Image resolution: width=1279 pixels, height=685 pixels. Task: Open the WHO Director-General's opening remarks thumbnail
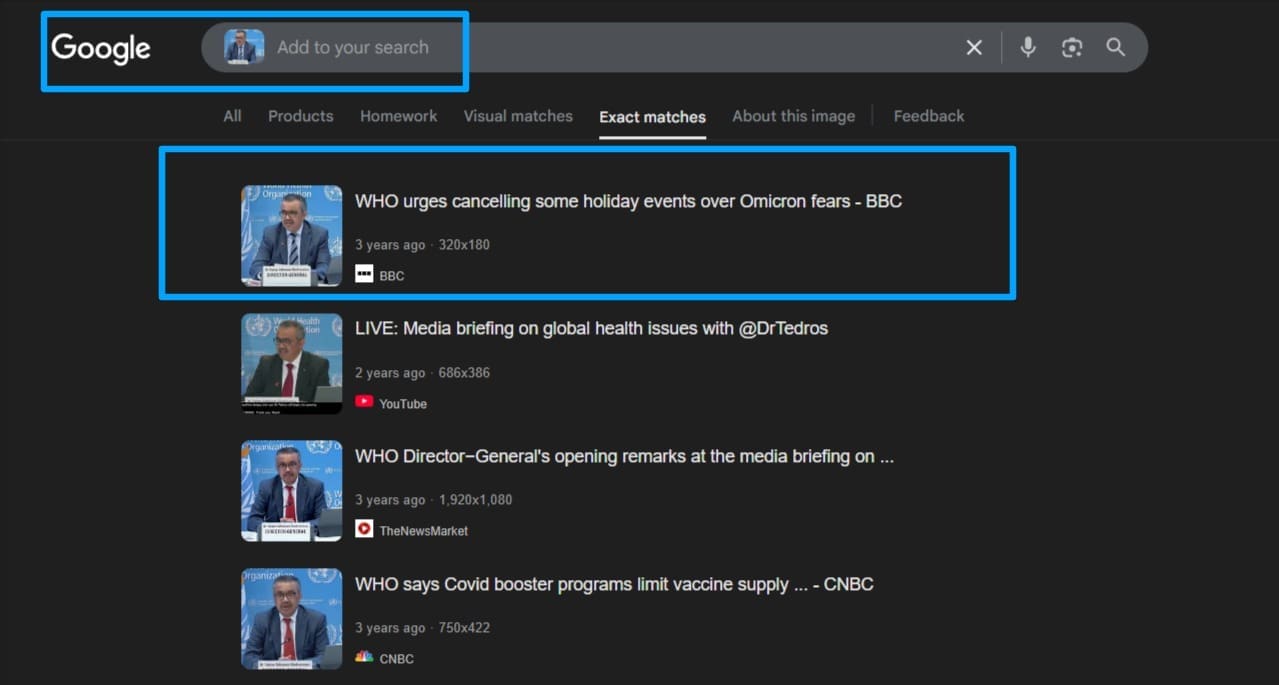[x=291, y=491]
